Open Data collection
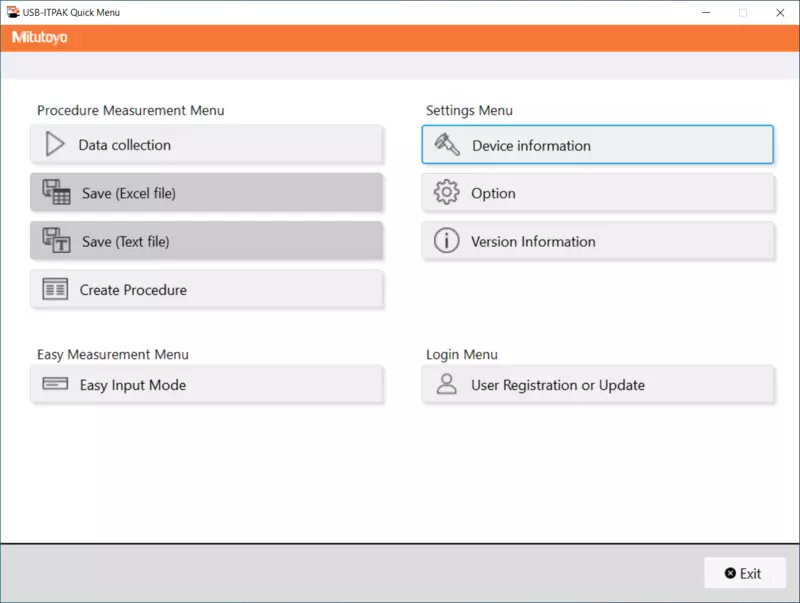 [x=206, y=144]
